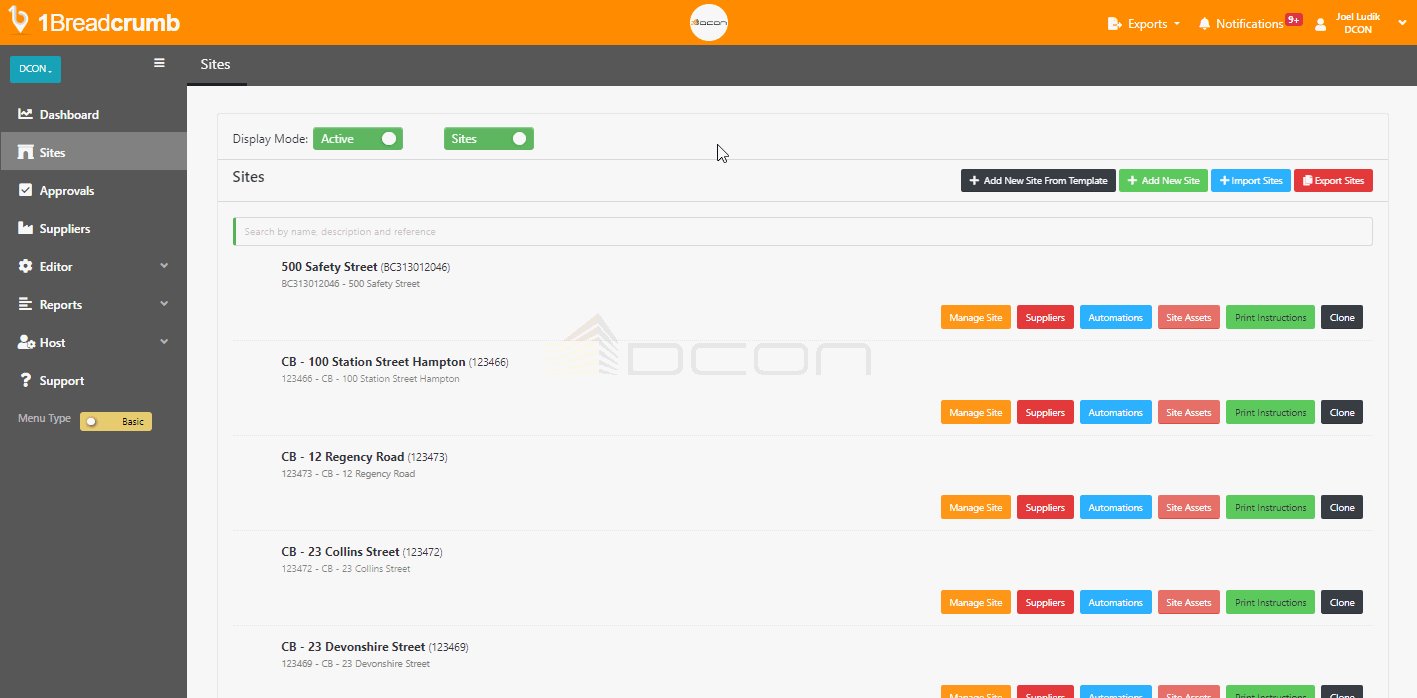Click Add New Site From Template button
Screen dimensions: 1417x698
1038,181
